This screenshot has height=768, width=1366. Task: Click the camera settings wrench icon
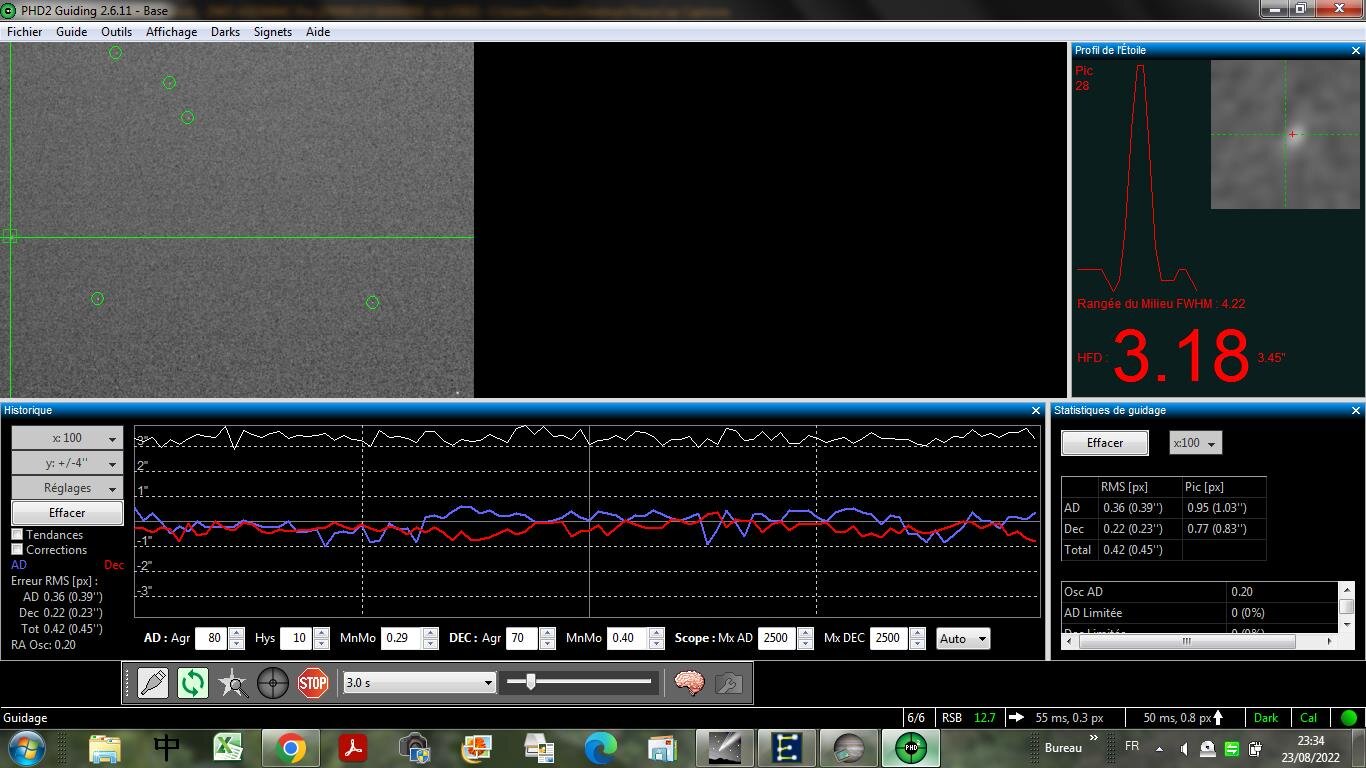(x=729, y=683)
